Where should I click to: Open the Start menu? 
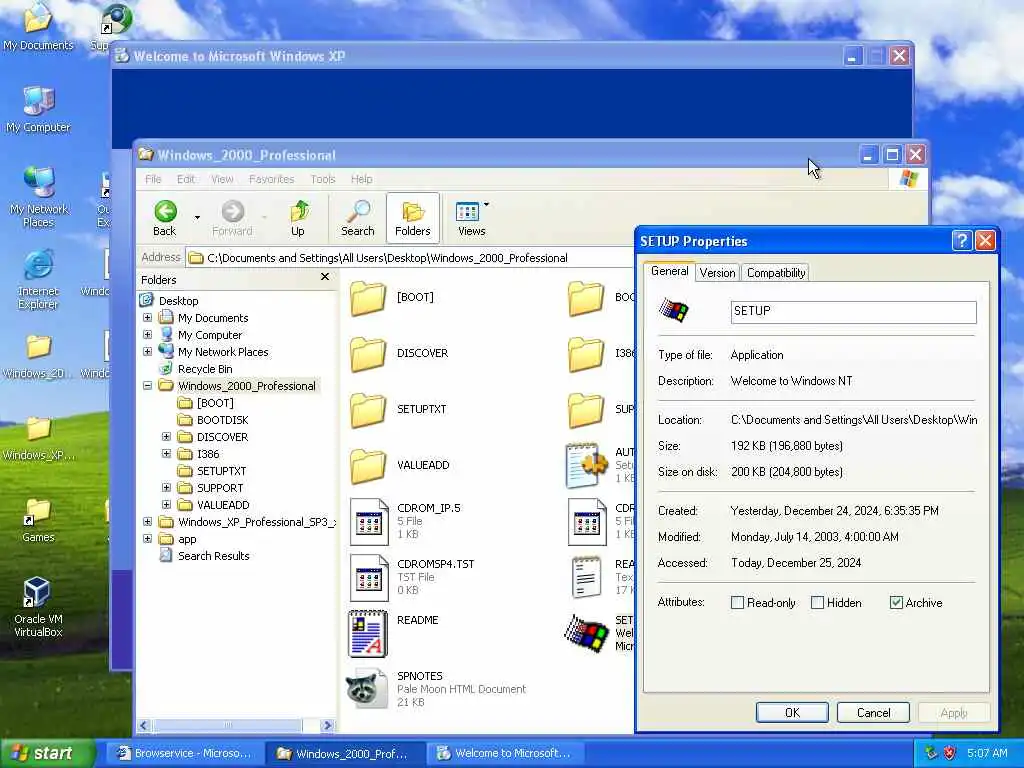pos(46,753)
